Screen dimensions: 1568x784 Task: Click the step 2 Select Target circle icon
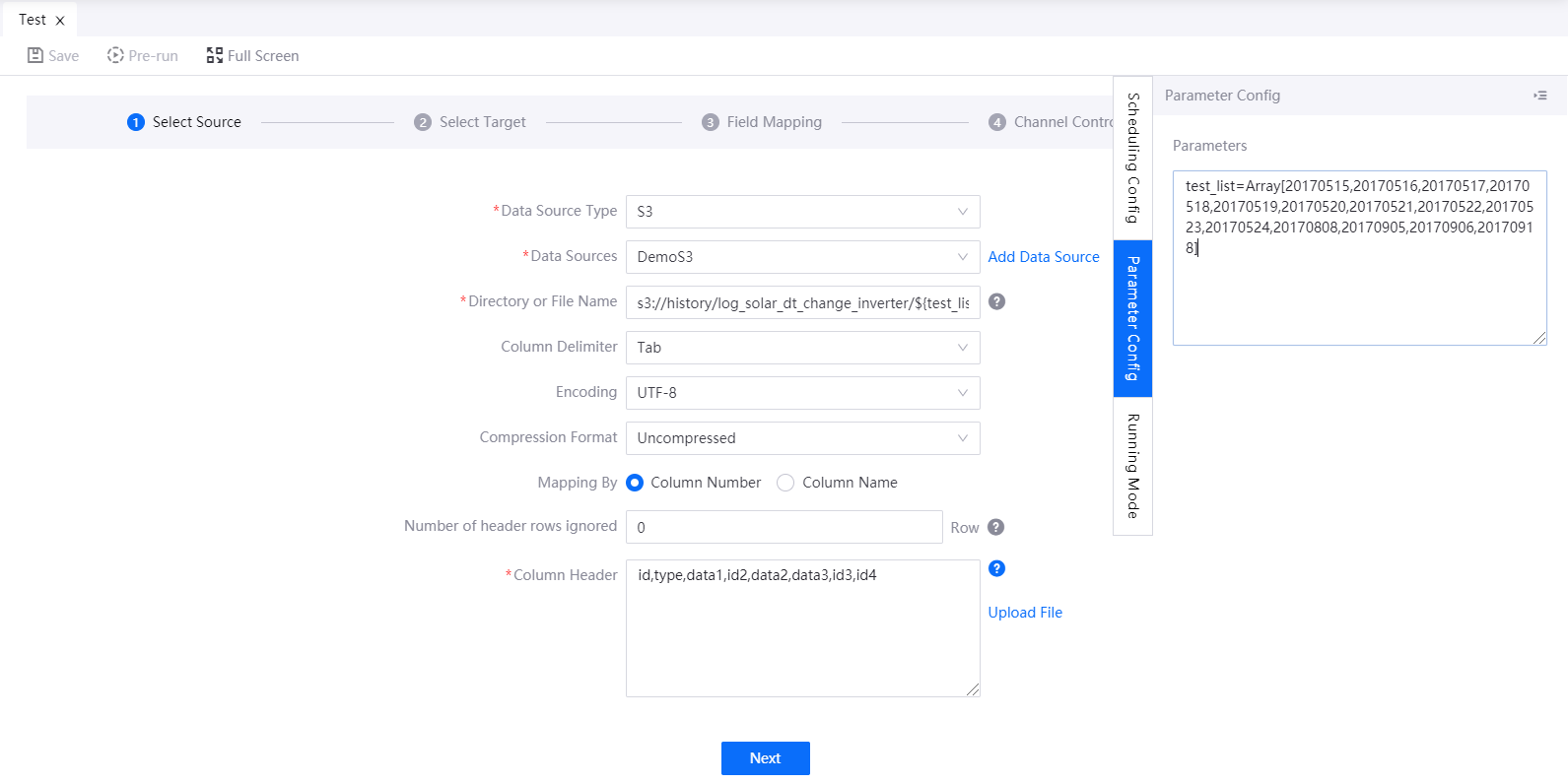click(423, 122)
